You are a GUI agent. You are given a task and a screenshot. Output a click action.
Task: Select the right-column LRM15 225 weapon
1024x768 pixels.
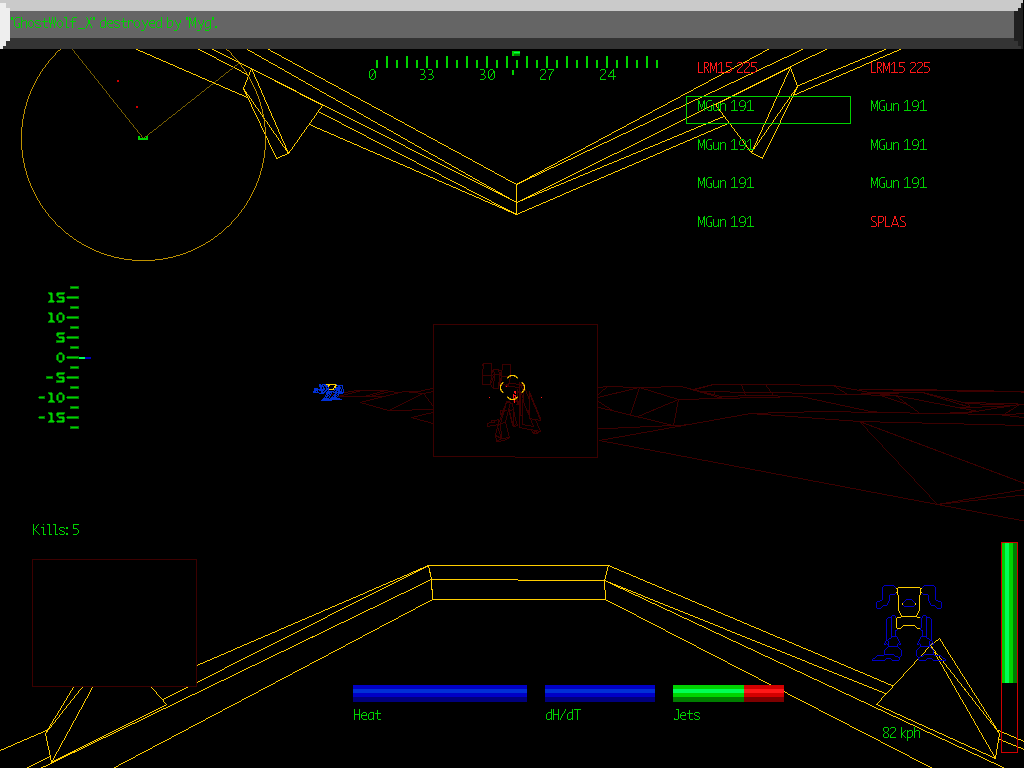(899, 68)
